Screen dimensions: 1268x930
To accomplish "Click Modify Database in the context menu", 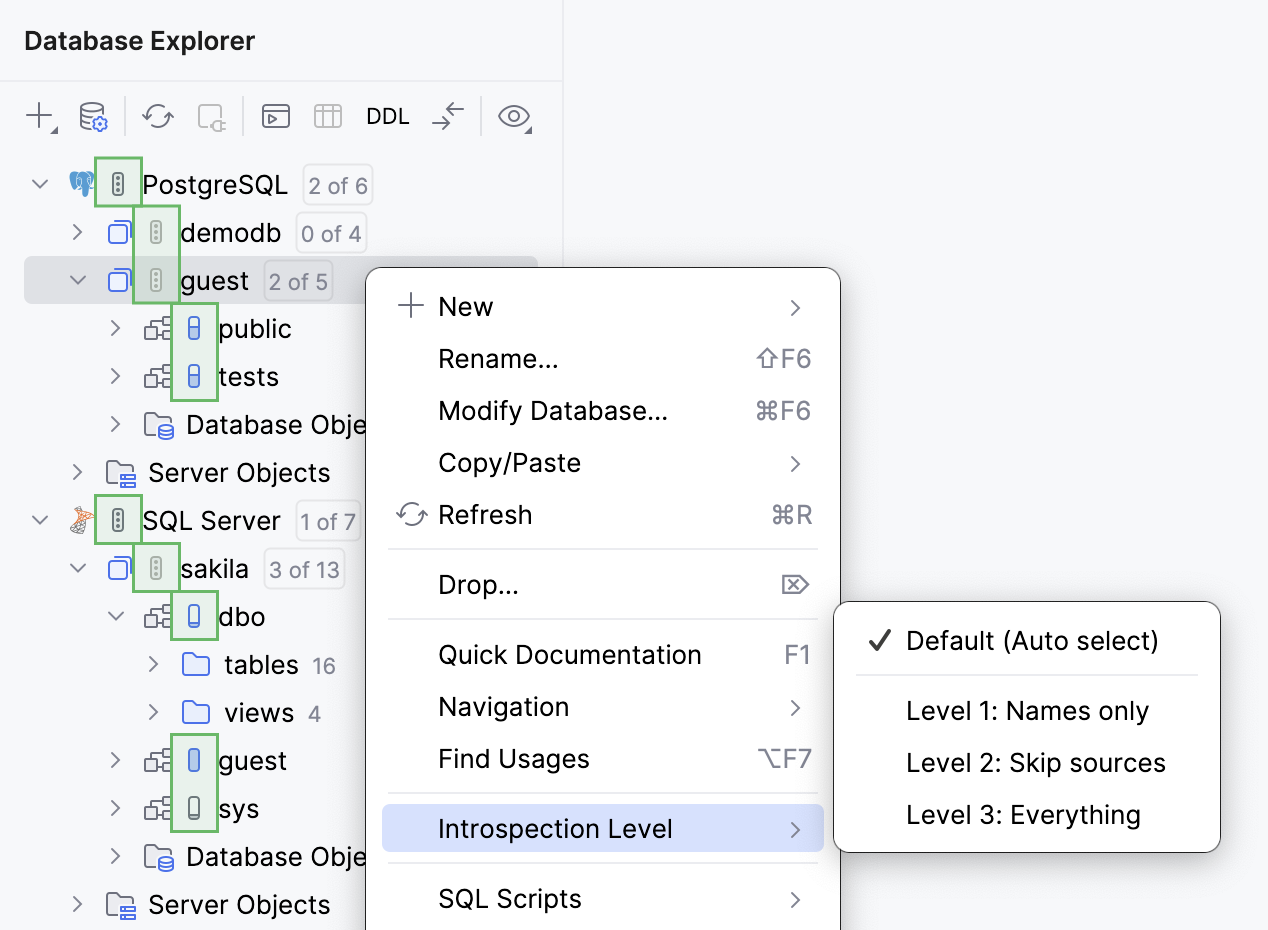I will point(553,410).
